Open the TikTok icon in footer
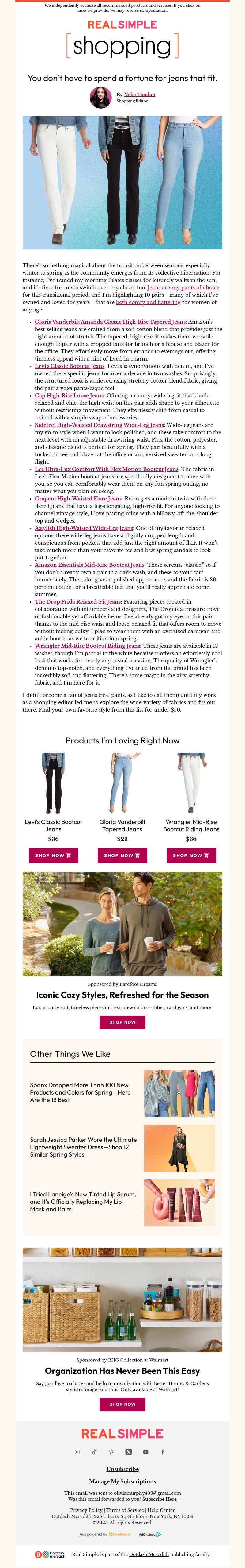 (x=94, y=1452)
